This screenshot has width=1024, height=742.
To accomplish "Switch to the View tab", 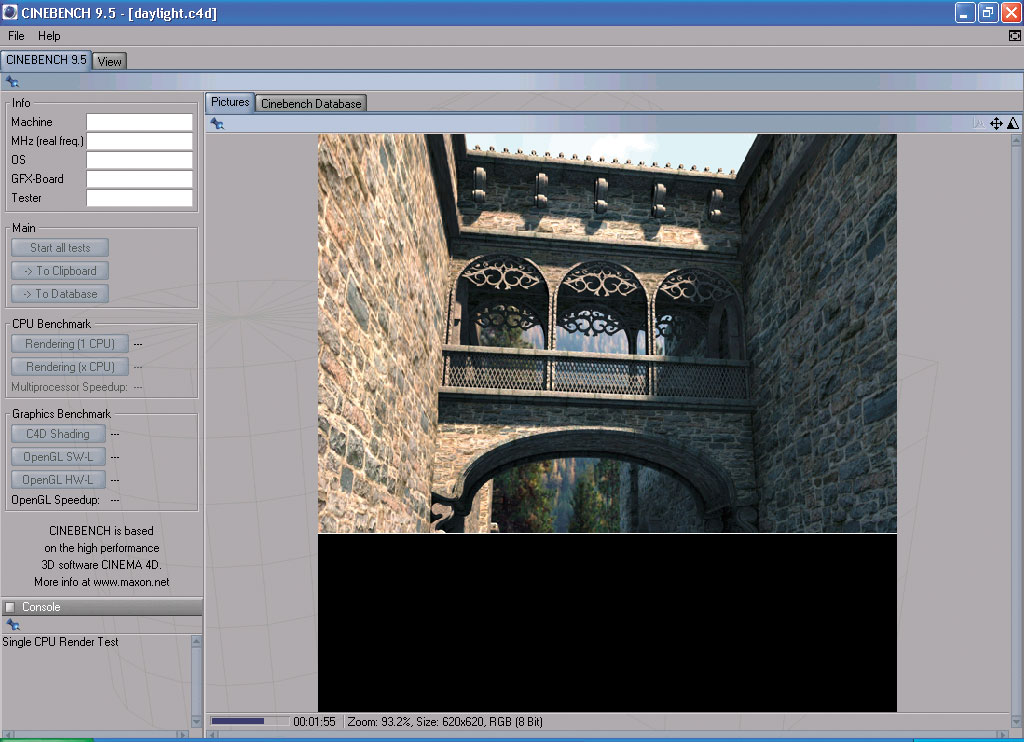I will pos(109,61).
